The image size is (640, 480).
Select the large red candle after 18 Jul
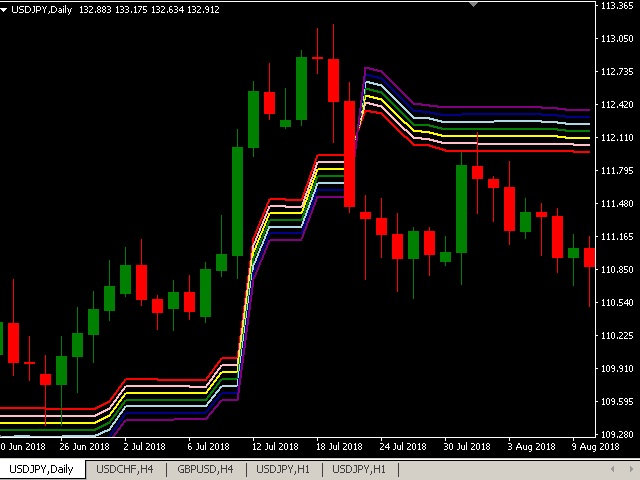(x=349, y=154)
